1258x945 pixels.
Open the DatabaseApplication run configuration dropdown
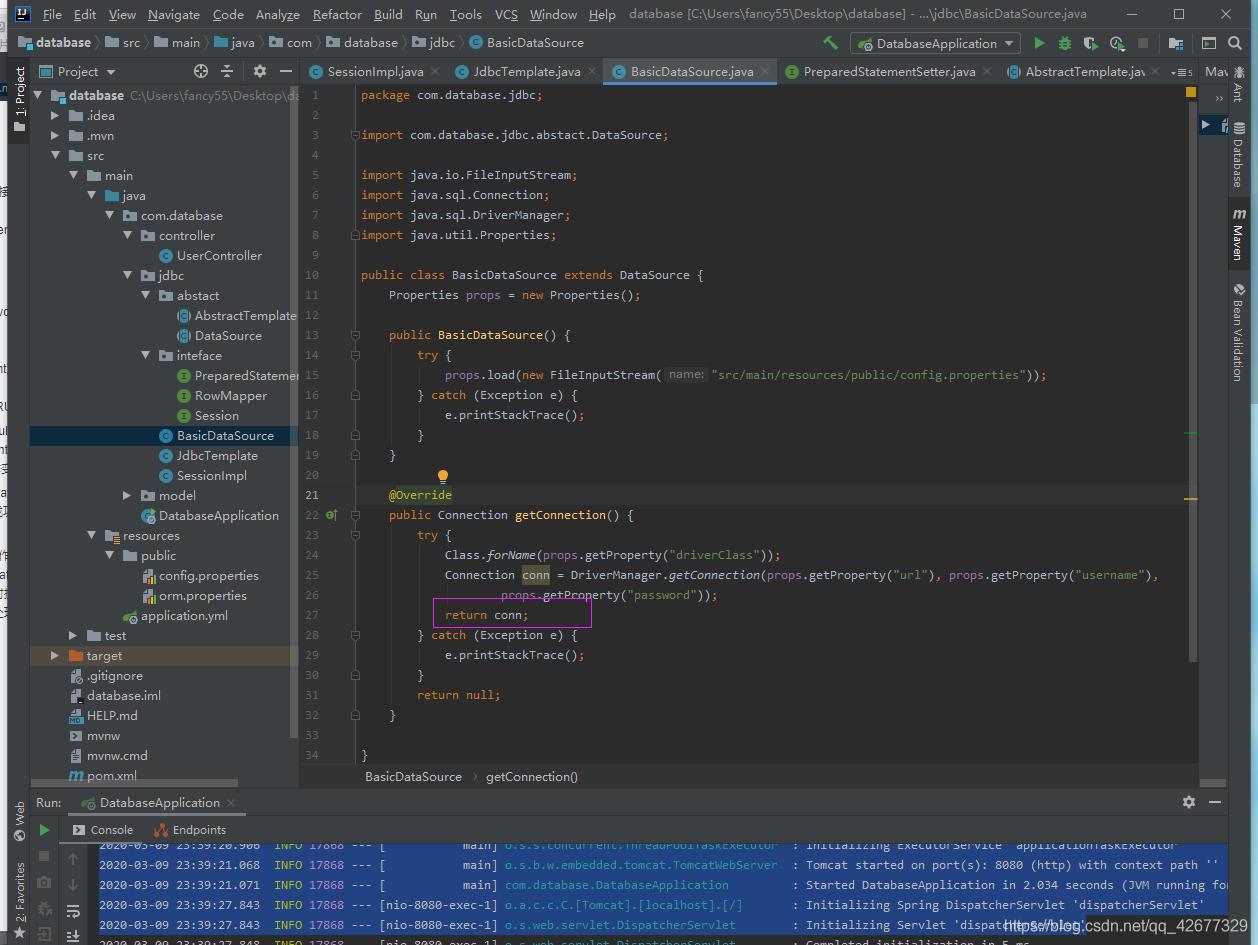point(935,43)
